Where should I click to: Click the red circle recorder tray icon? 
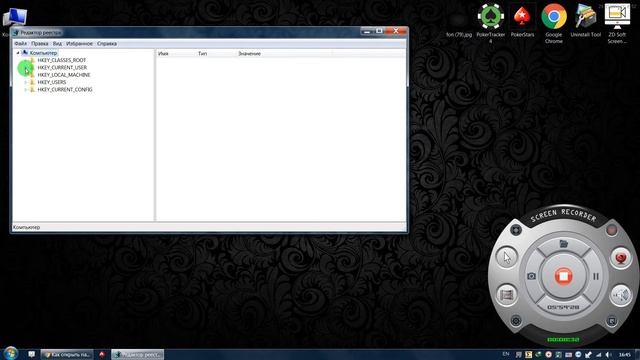549,355
